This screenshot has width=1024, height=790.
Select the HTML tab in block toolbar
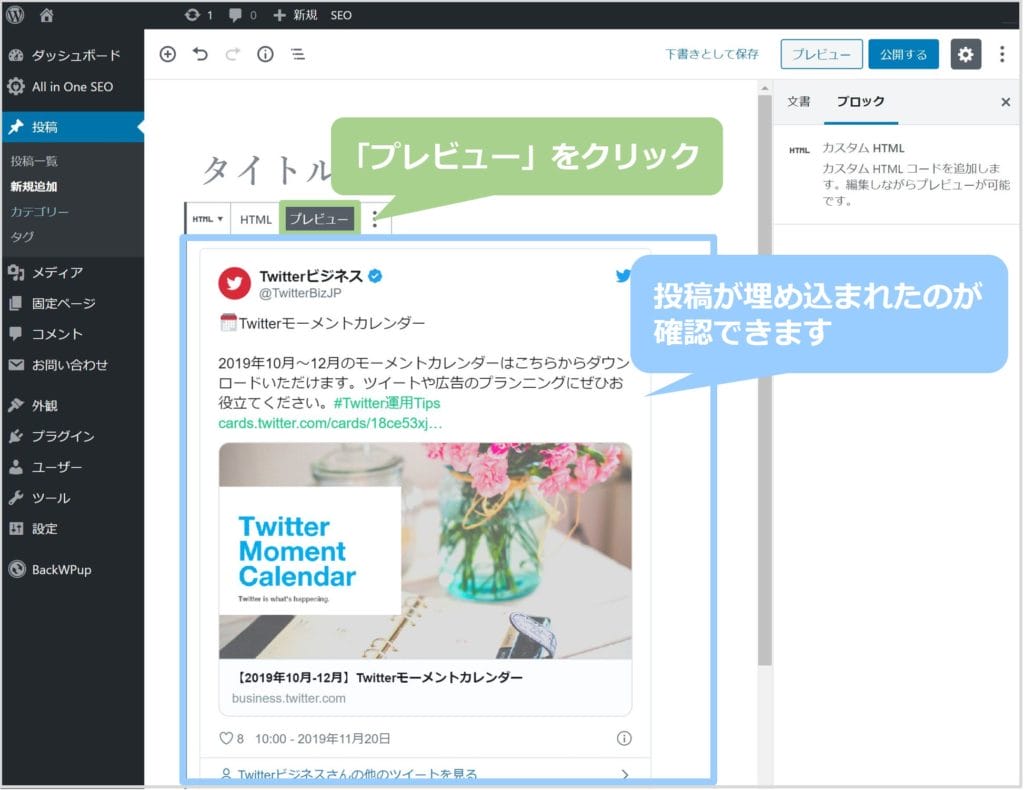pyautogui.click(x=255, y=220)
